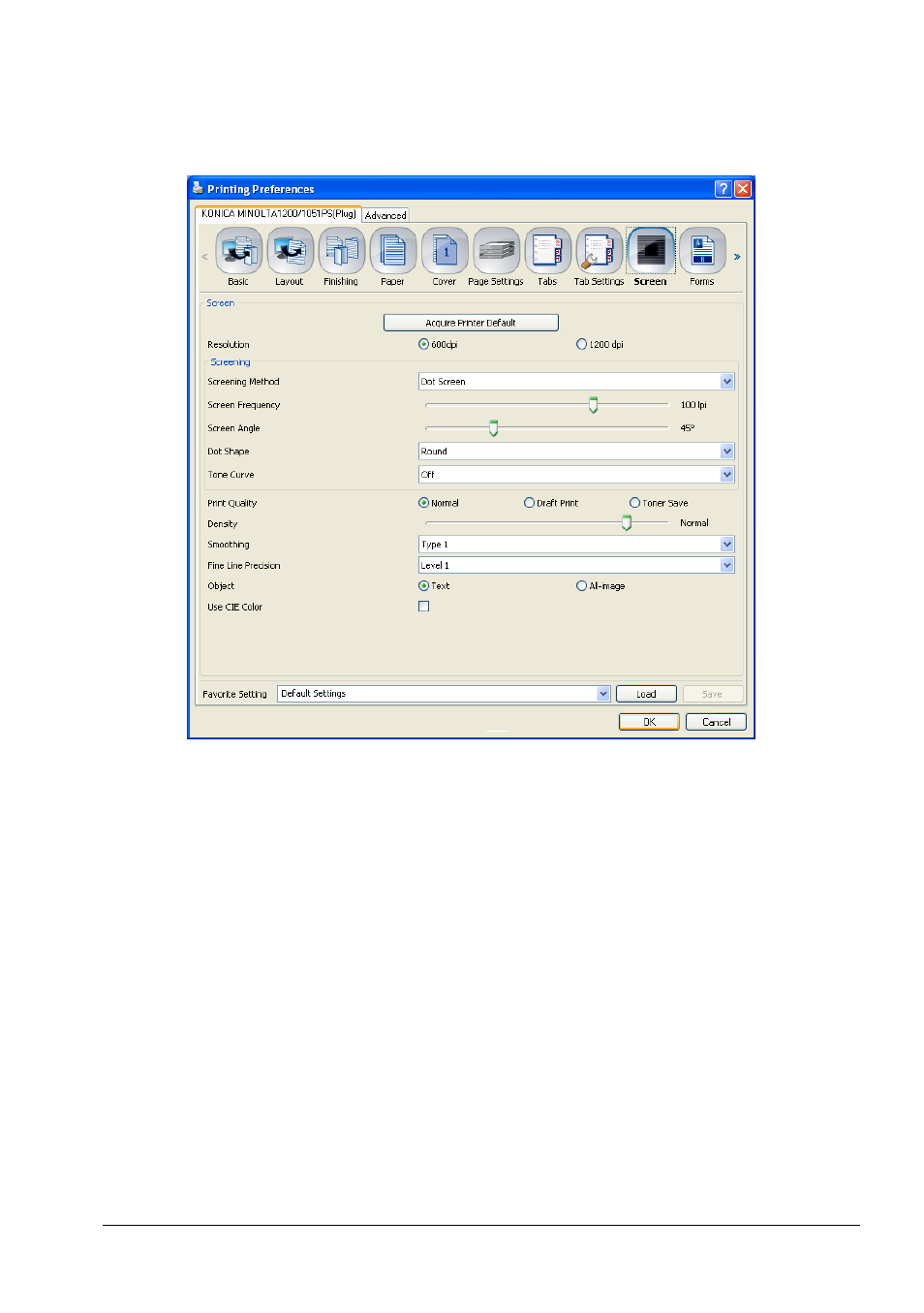This screenshot has width=924, height=1313.
Task: Open the Tabs settings icon
Action: click(547, 251)
